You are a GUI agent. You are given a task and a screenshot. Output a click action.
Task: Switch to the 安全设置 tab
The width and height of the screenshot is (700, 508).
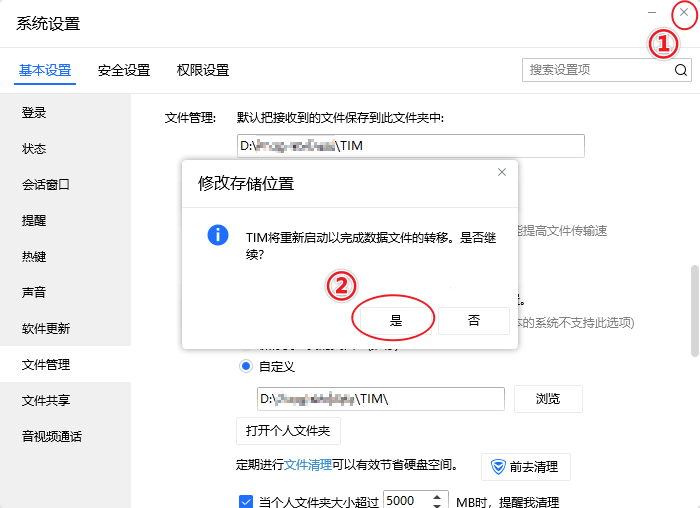124,70
